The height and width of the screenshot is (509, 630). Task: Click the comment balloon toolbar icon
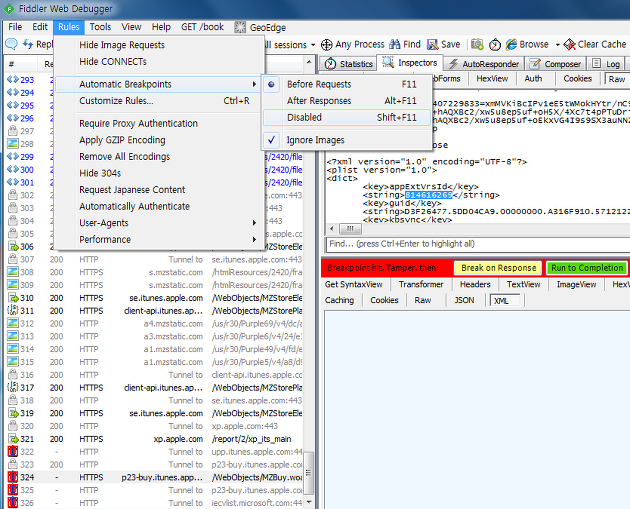(x=12, y=44)
